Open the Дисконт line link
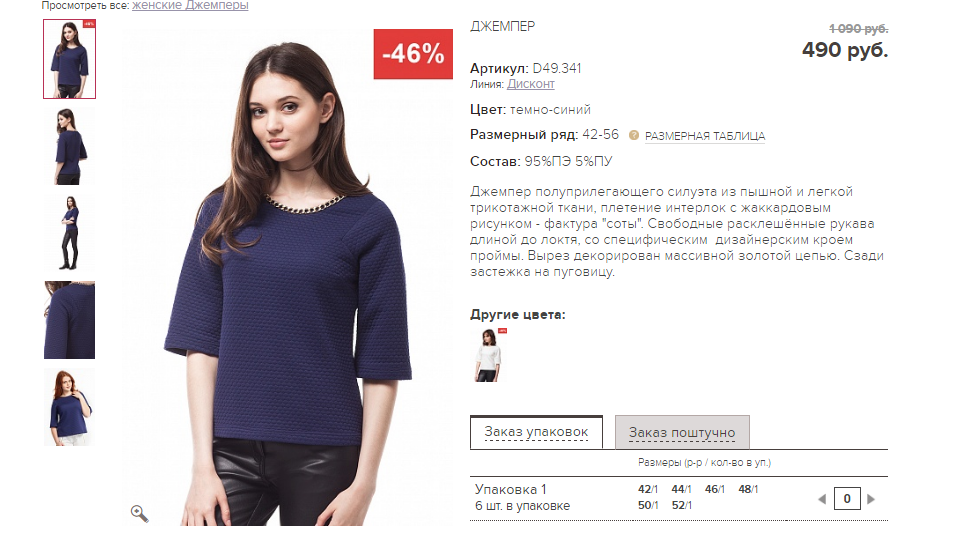974x542 pixels. click(530, 84)
